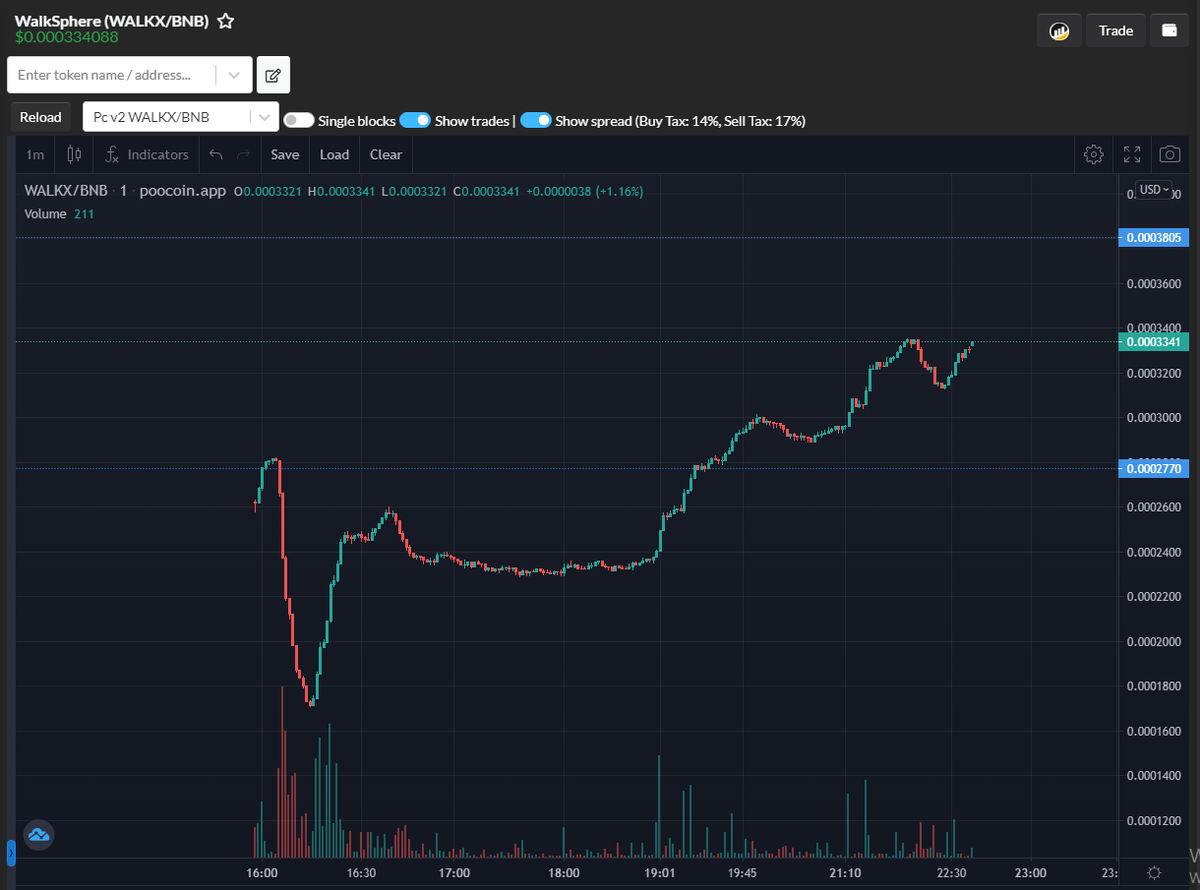
Task: Expand the token name dropdown arrow
Action: point(234,74)
